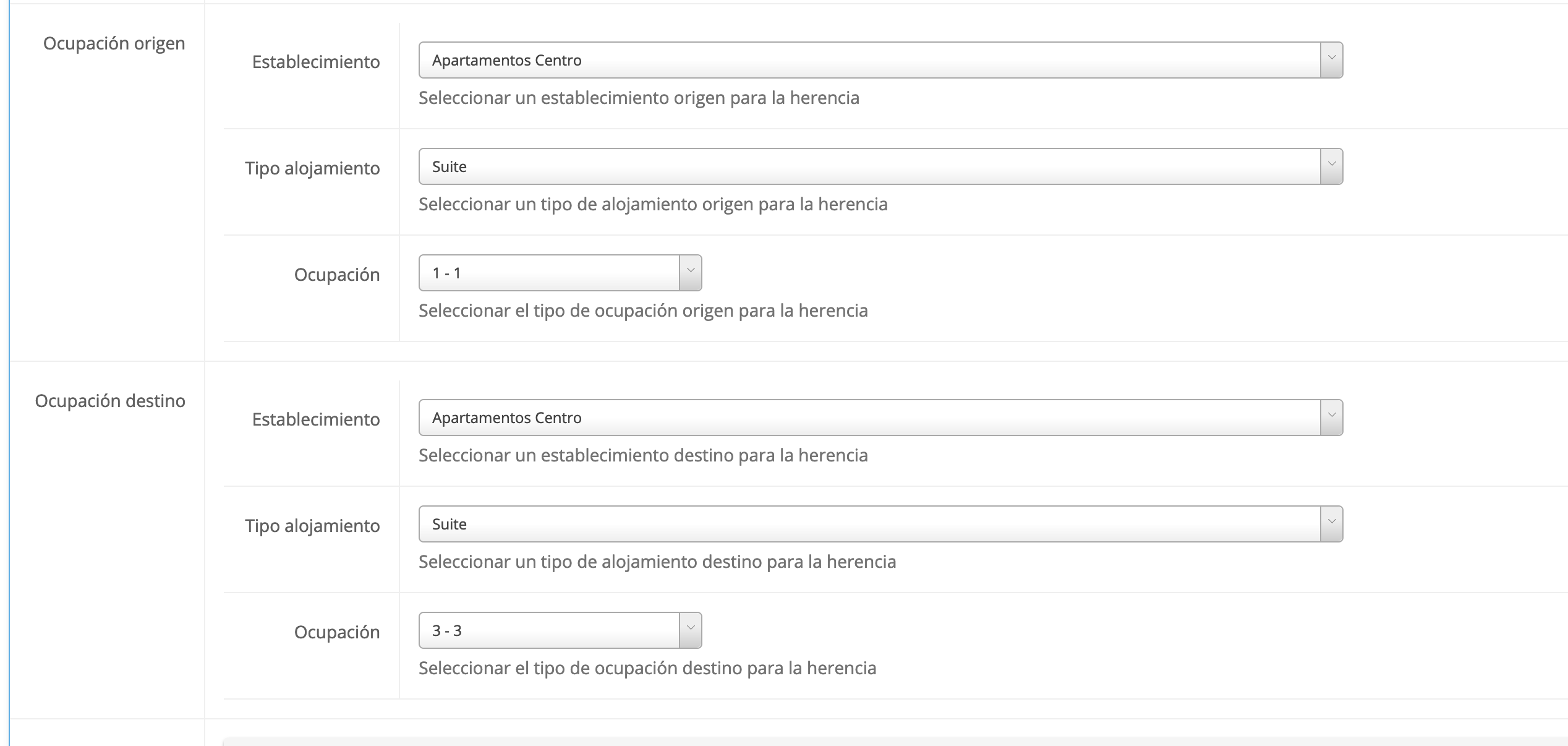Click the destination Ocupación field label
The image size is (1568, 746).
click(337, 632)
